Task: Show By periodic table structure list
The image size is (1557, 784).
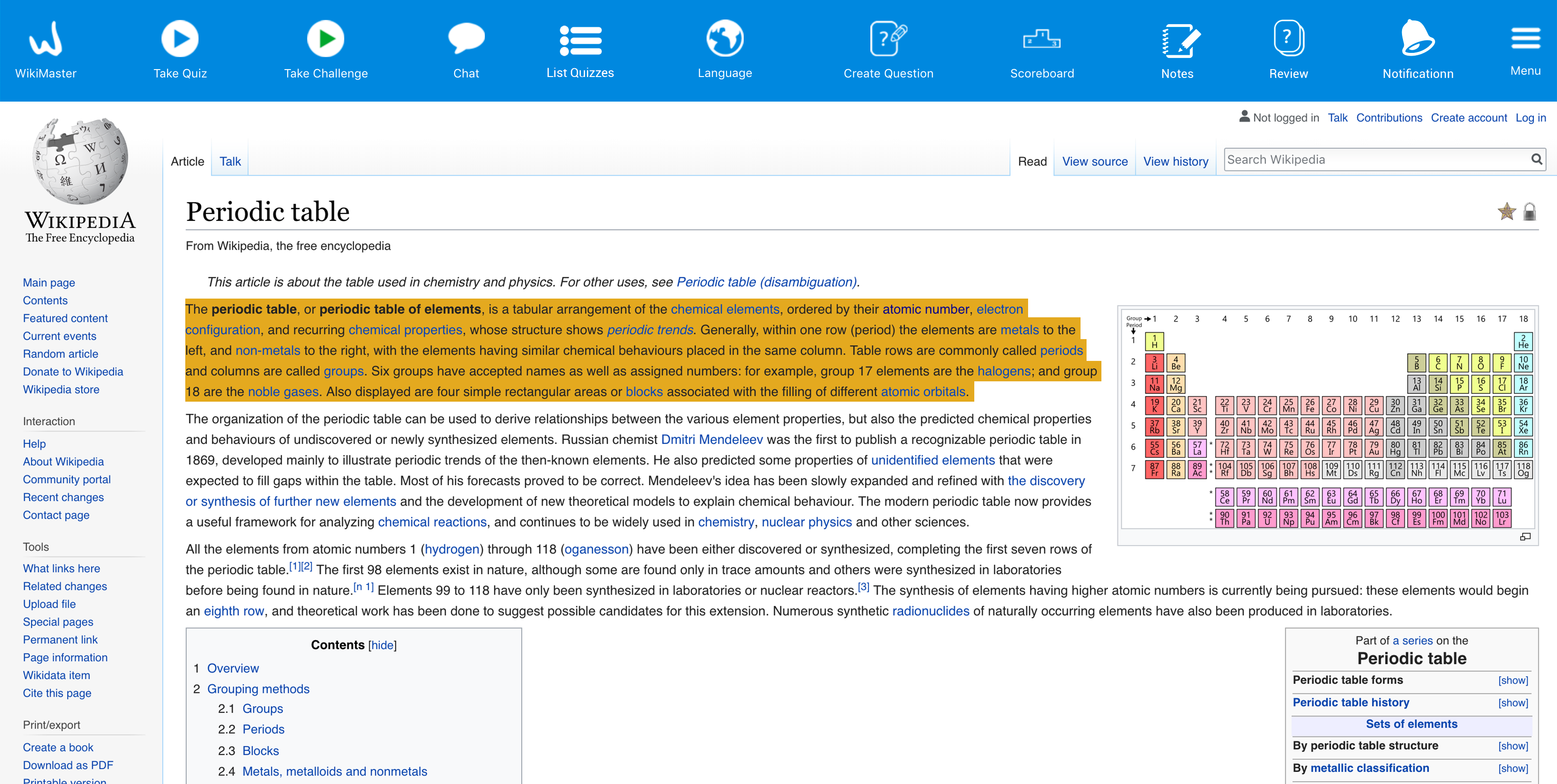Action: pyautogui.click(x=1513, y=746)
